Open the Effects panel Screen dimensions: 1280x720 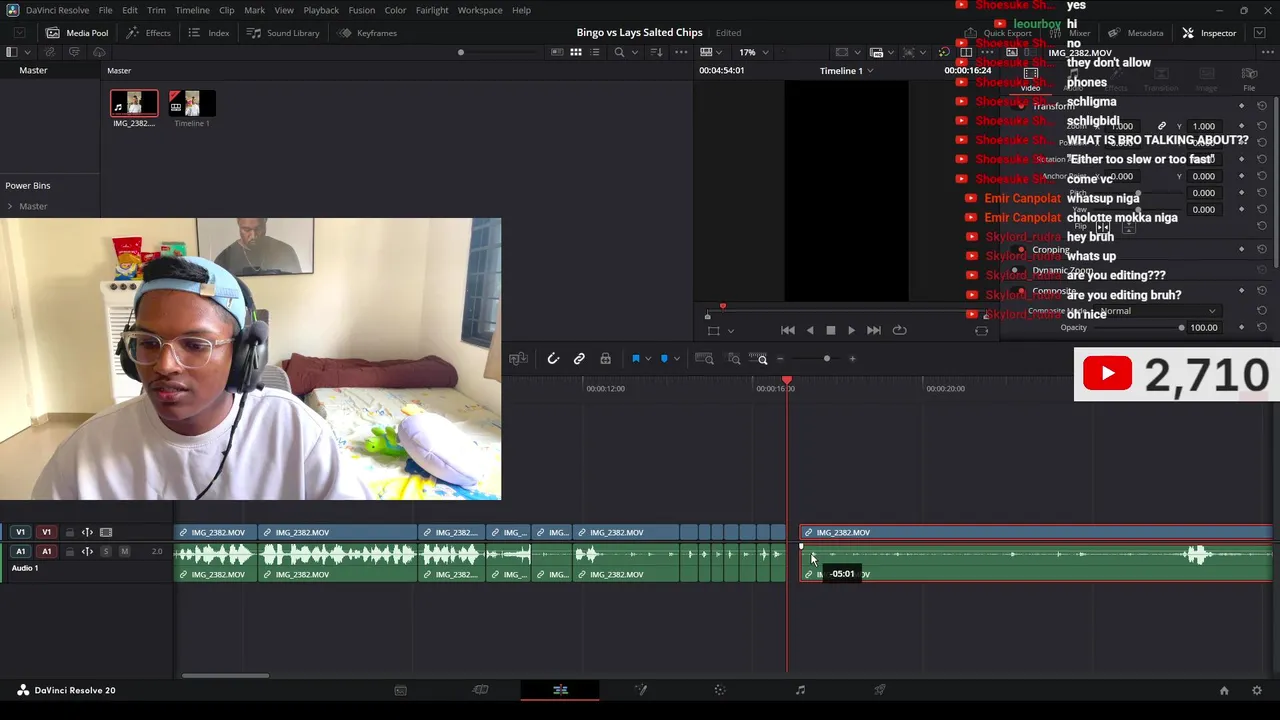pyautogui.click(x=148, y=33)
